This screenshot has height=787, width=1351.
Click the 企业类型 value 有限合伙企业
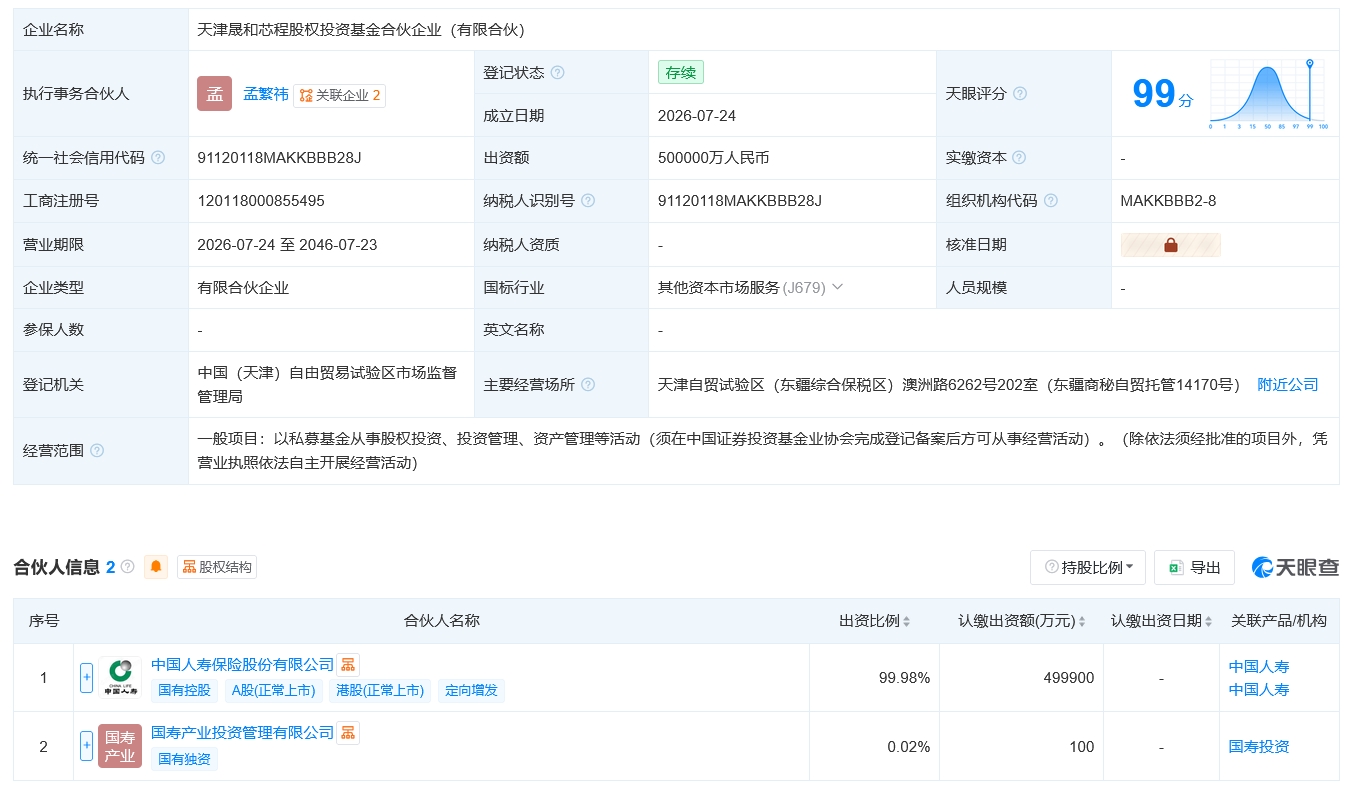[244, 288]
